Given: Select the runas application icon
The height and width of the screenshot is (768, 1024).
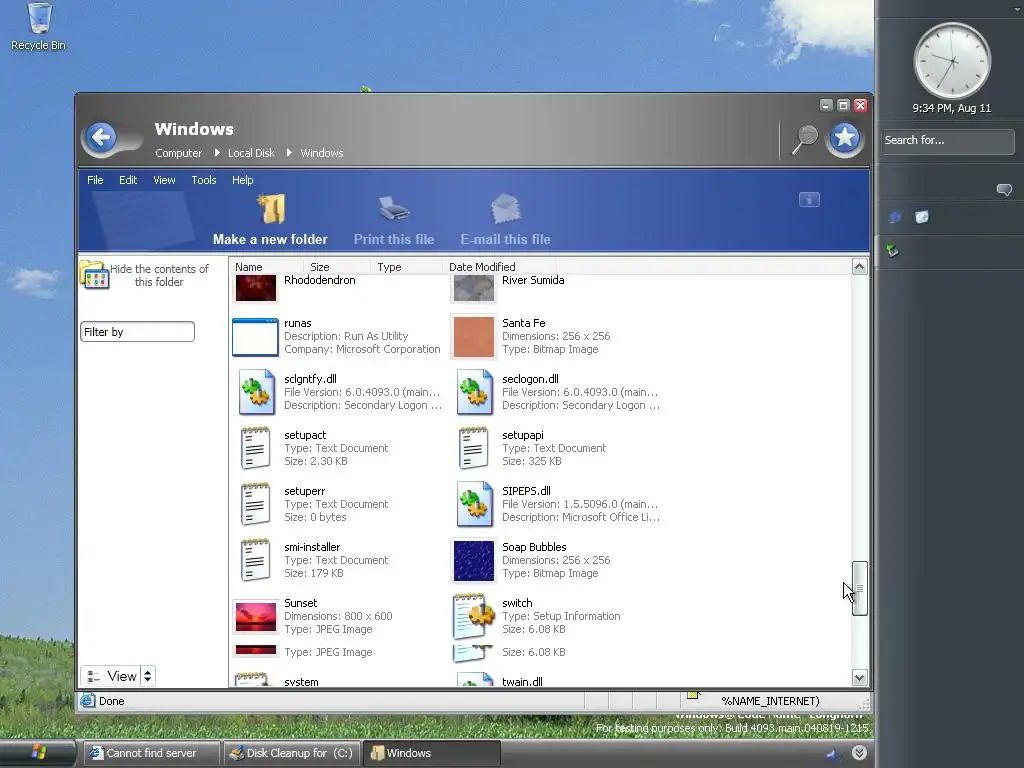Looking at the screenshot, I should click(255, 337).
